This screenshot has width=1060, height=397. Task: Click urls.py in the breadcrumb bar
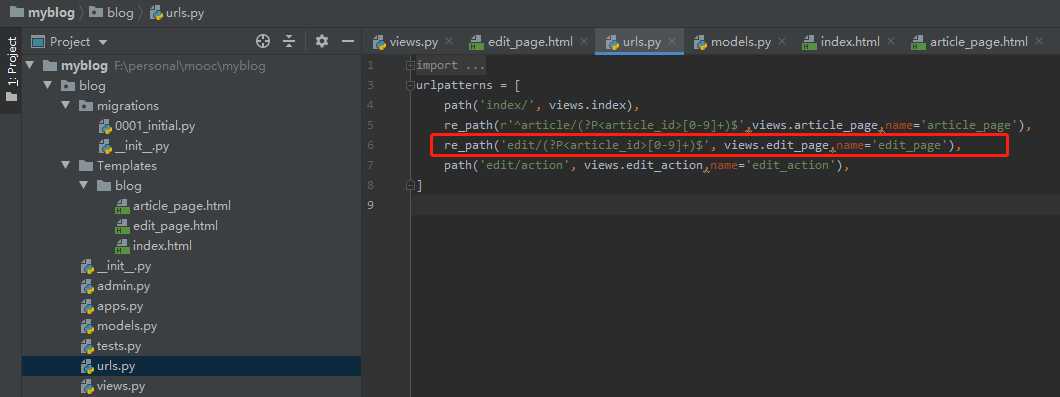click(x=176, y=12)
